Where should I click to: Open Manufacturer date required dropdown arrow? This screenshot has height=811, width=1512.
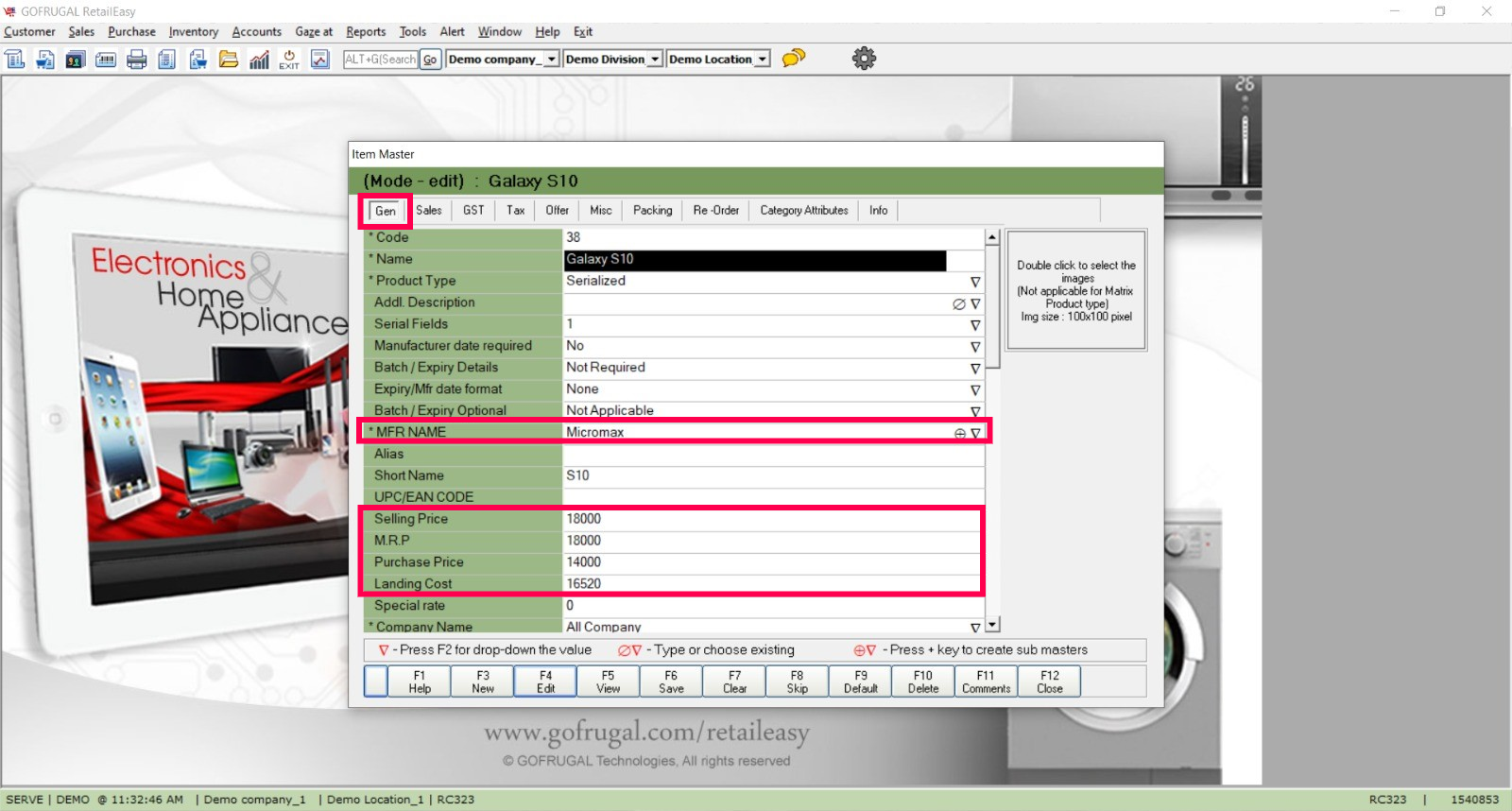tap(975, 347)
